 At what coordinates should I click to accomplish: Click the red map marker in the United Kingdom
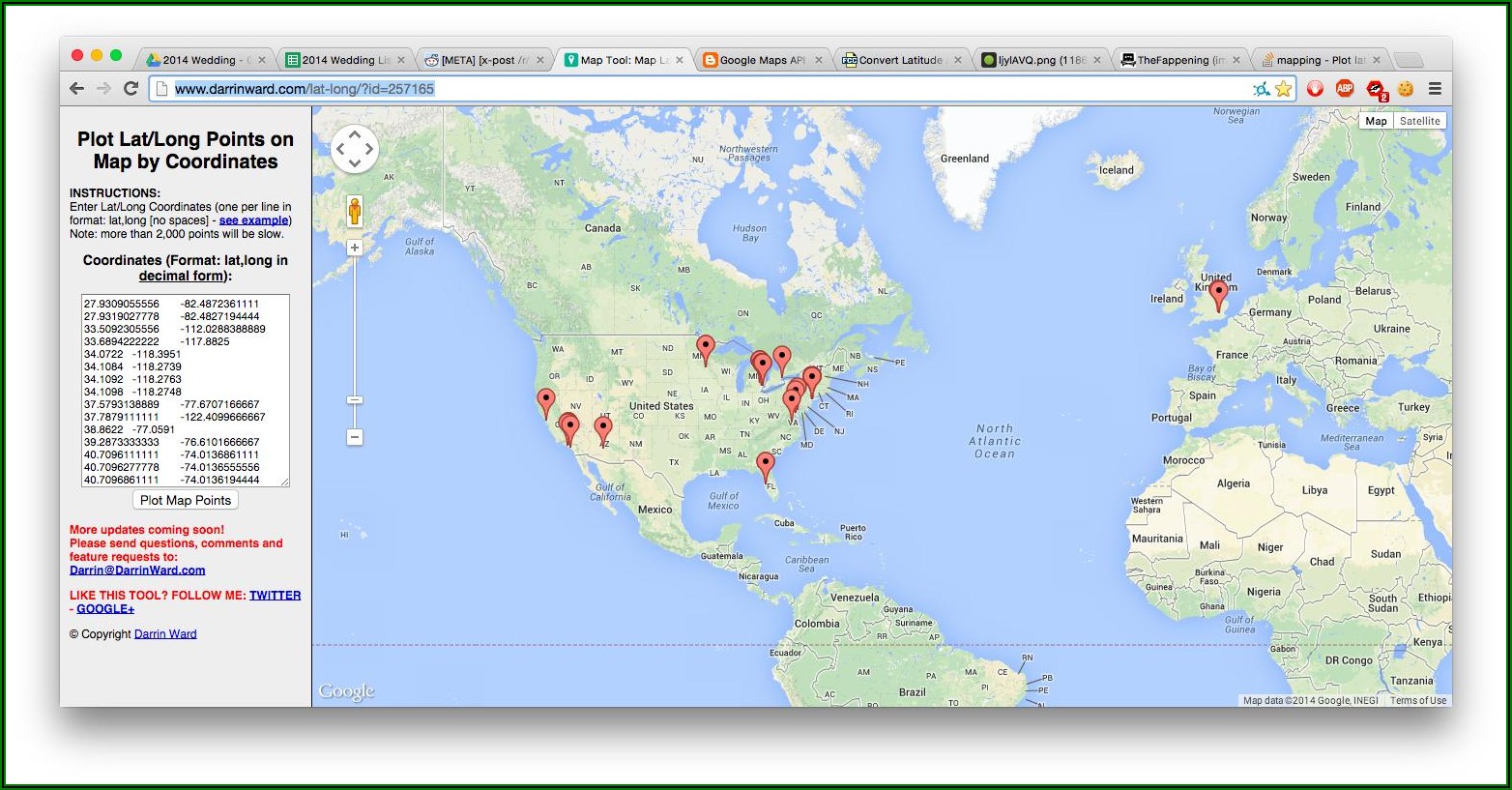[x=1219, y=292]
